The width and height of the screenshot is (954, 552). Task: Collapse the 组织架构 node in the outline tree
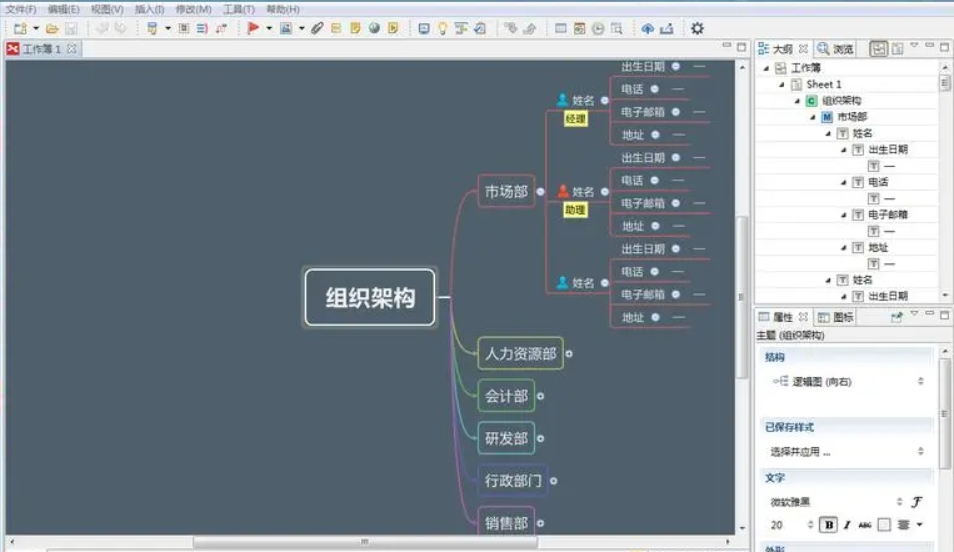pyautogui.click(x=797, y=100)
